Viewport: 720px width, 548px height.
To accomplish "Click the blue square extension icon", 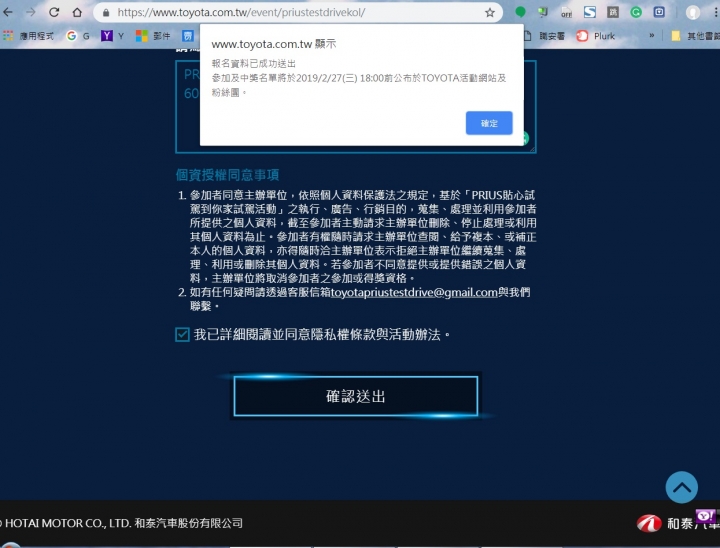I will (659, 12).
